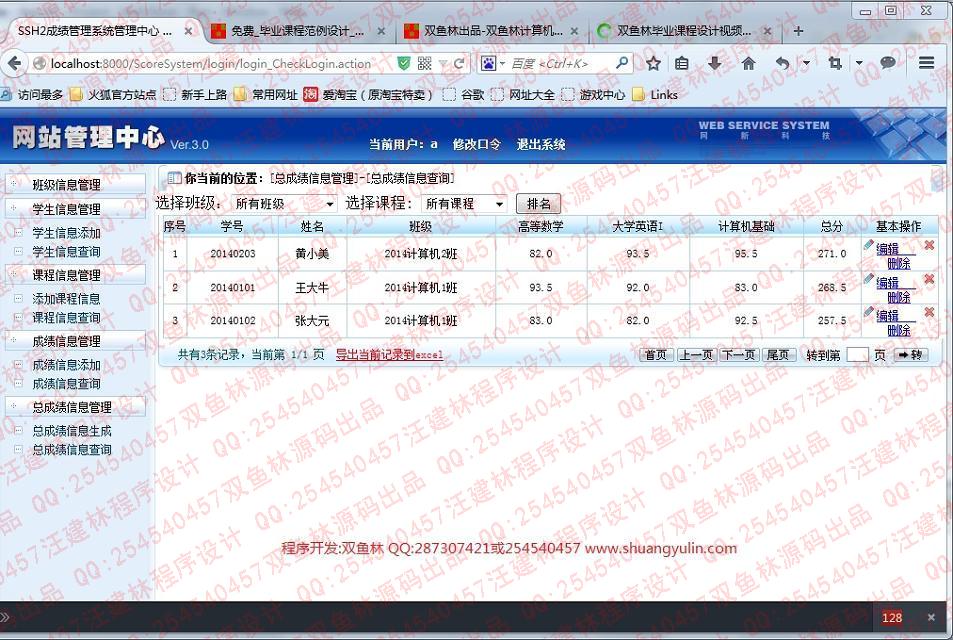Screen dimensions: 953x640
Task: Click the edit pencil icon for 张大元
Action: click(x=868, y=311)
